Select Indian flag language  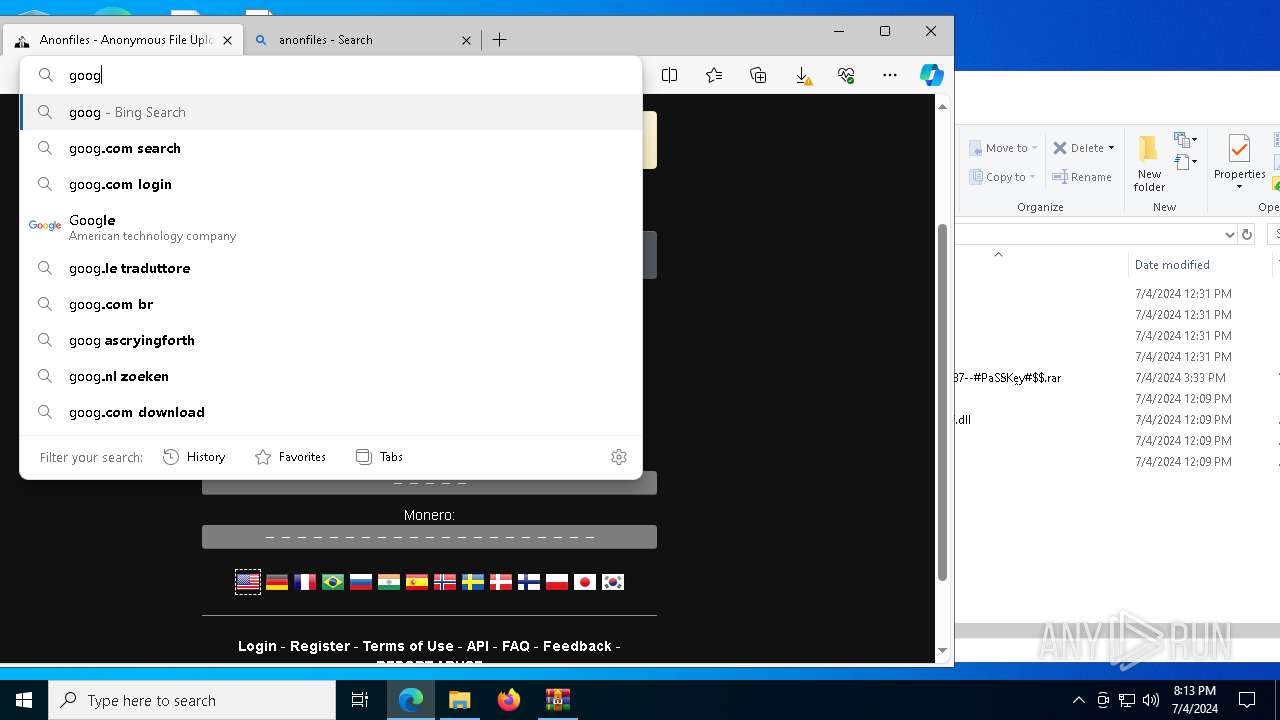(389, 582)
